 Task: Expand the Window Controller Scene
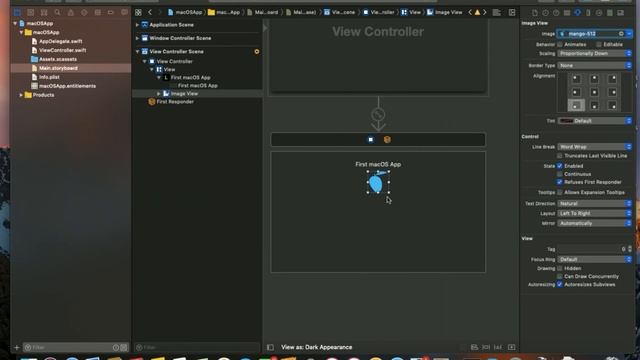(138, 38)
